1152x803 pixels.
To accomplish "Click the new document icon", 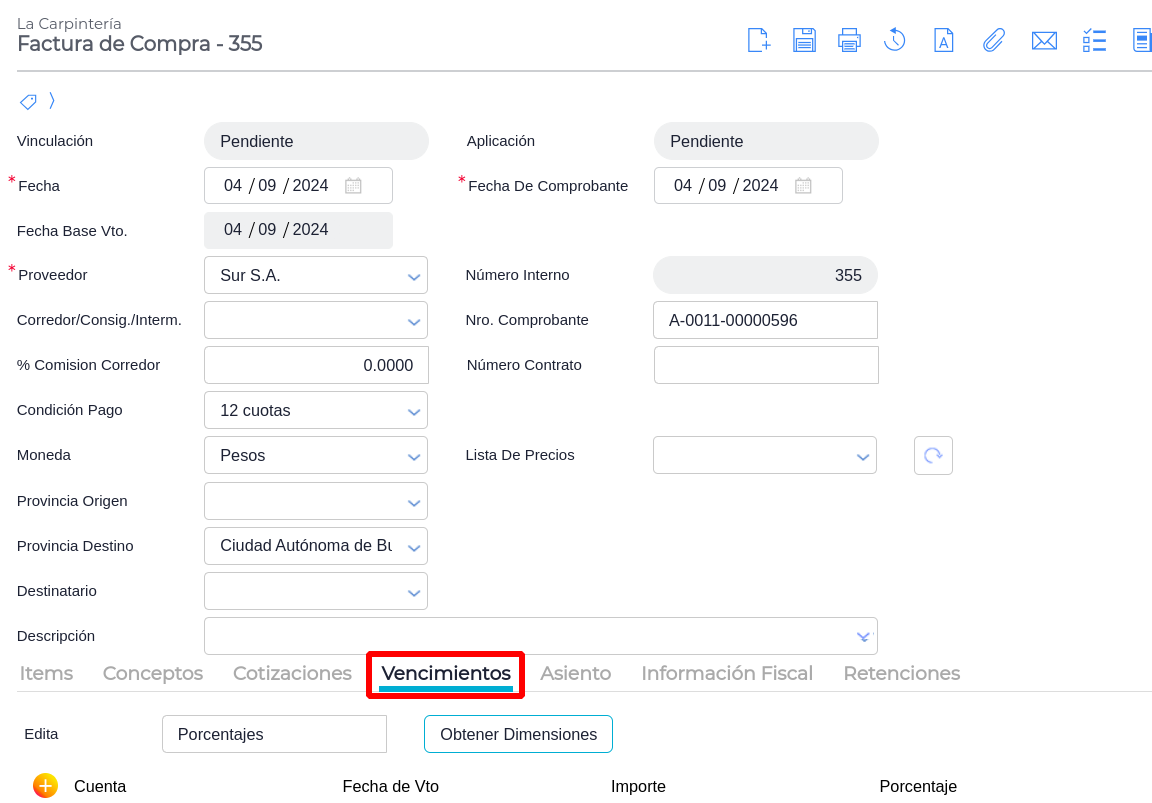I will (x=759, y=40).
